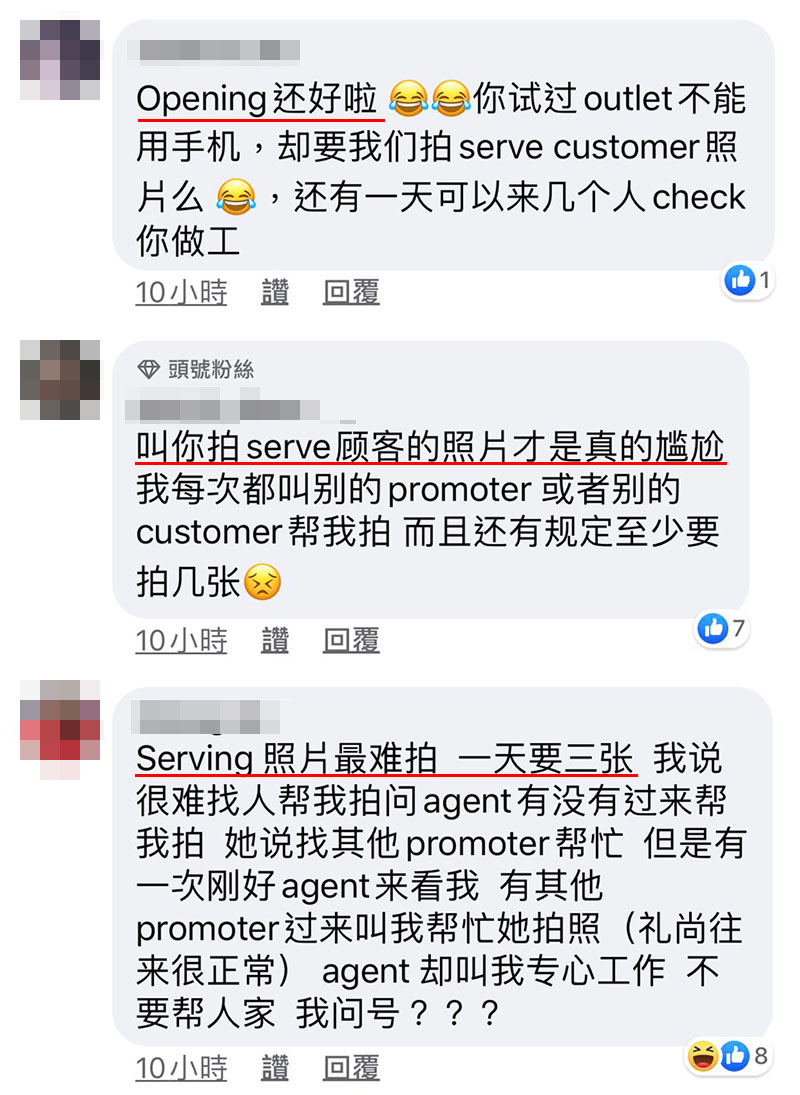800x1095 pixels.
Task: Reply to the second comment via 回覆
Action: pyautogui.click(x=351, y=640)
